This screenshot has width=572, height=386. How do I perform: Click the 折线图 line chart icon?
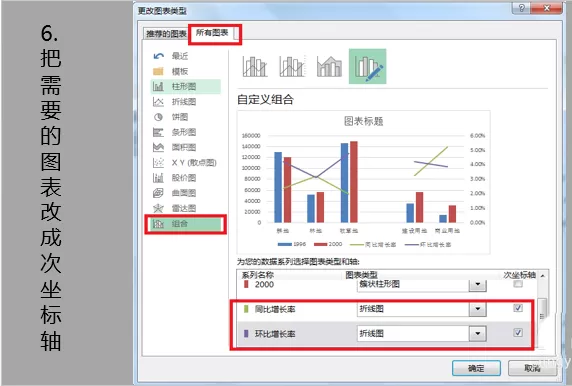158,102
